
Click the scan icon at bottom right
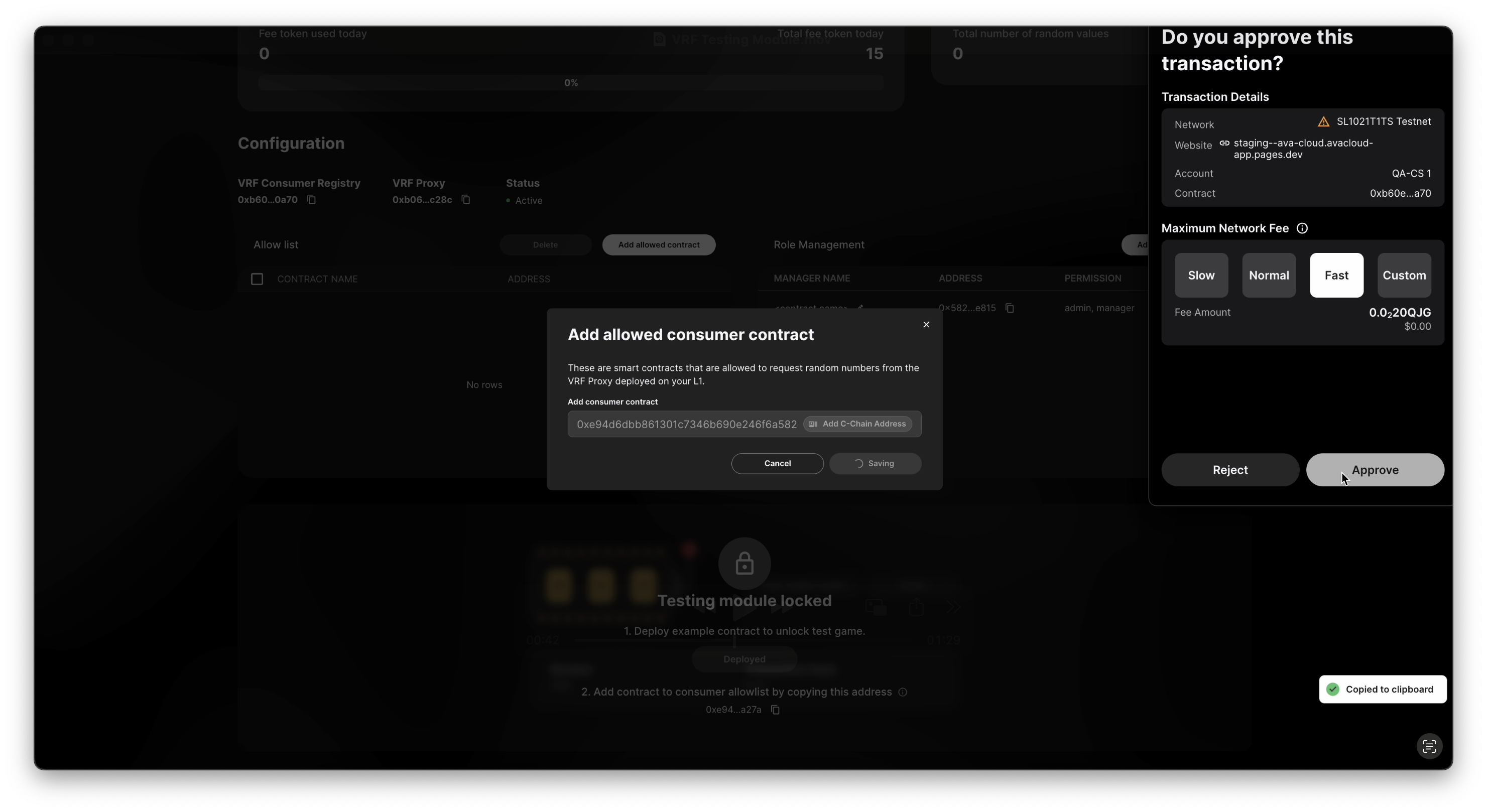click(1429, 746)
